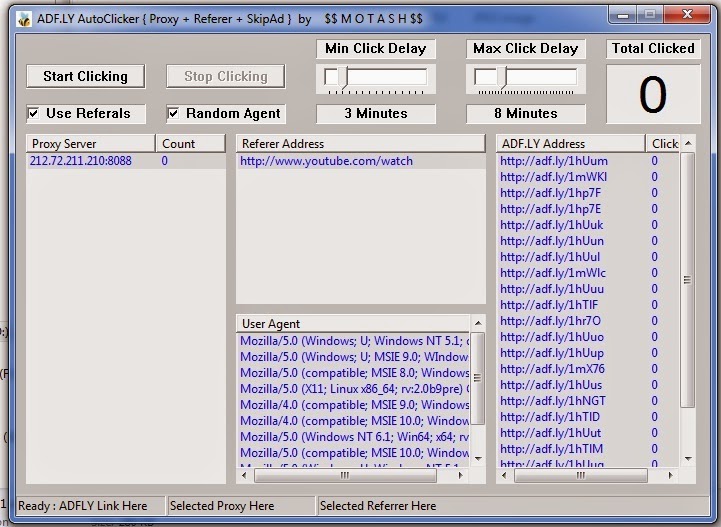The height and width of the screenshot is (527, 721).
Task: Select link http://adf.ly/1hTIF
Action: pyautogui.click(x=549, y=305)
